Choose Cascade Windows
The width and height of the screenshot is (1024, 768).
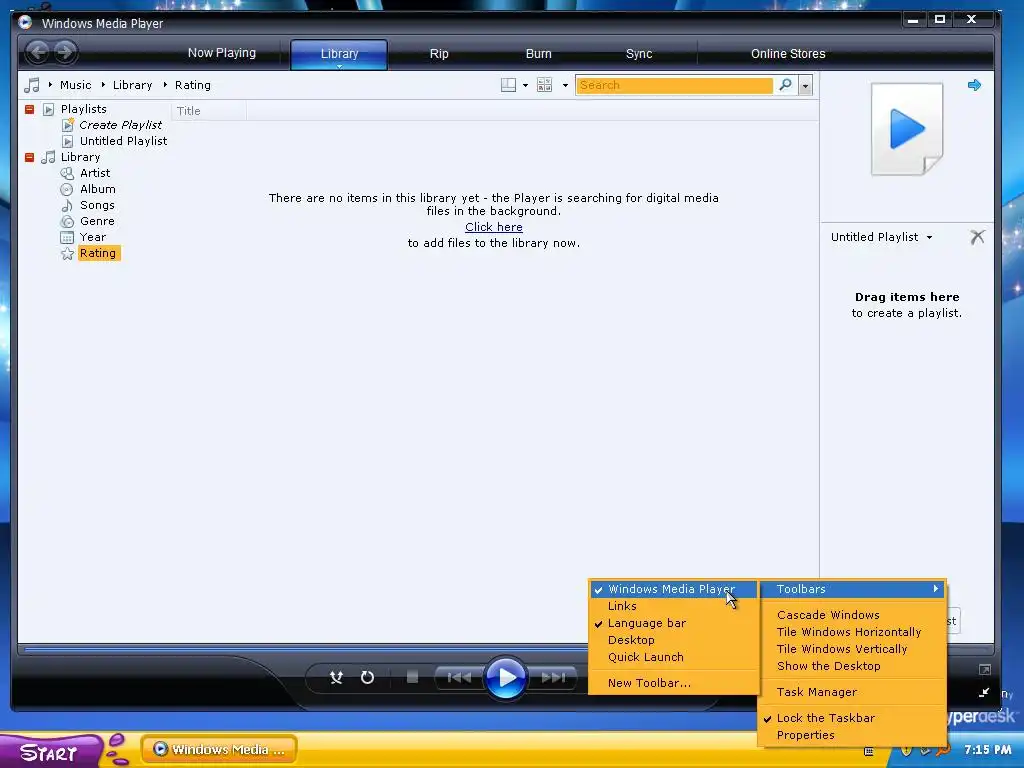852,615
